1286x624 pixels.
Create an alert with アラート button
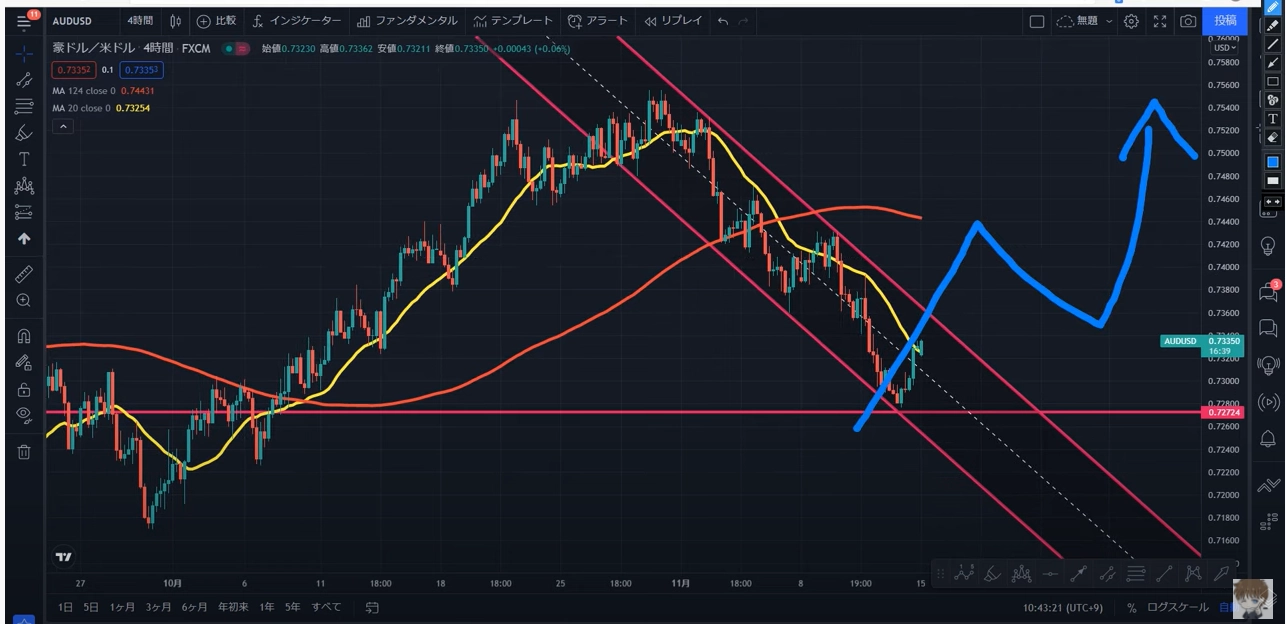tap(598, 21)
